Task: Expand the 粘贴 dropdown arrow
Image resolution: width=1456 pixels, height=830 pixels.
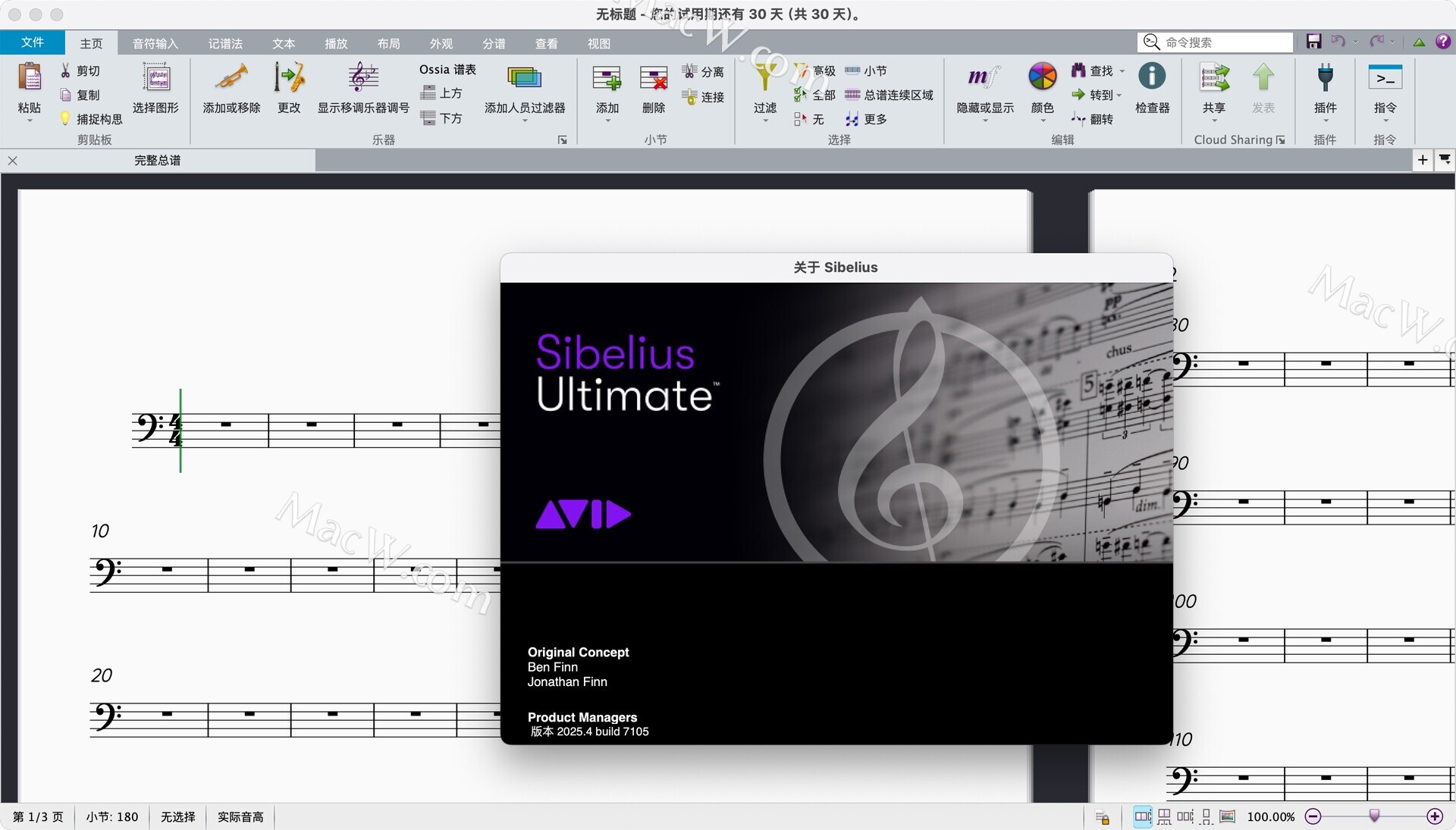Action: (x=30, y=121)
